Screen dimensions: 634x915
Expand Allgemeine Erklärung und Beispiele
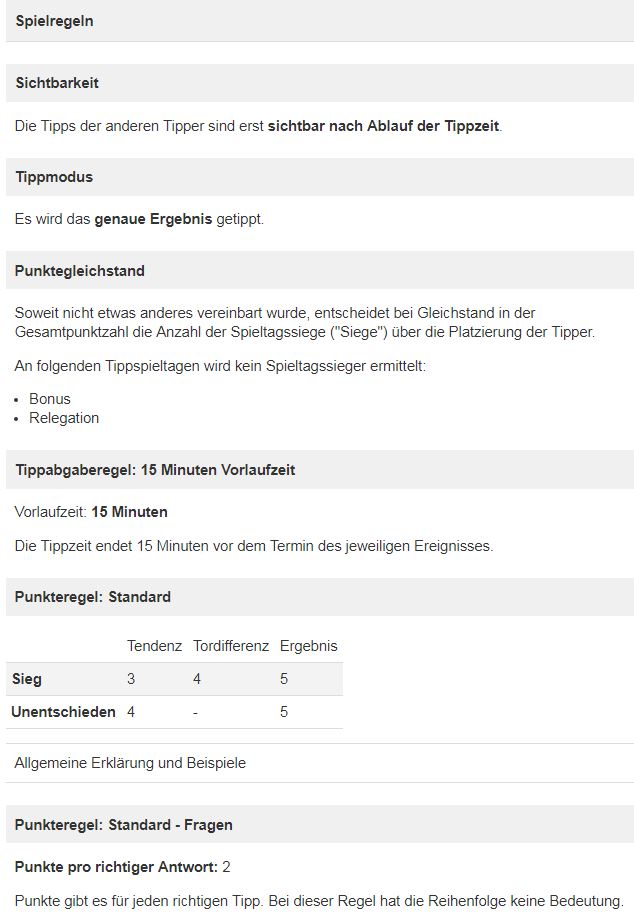click(130, 763)
